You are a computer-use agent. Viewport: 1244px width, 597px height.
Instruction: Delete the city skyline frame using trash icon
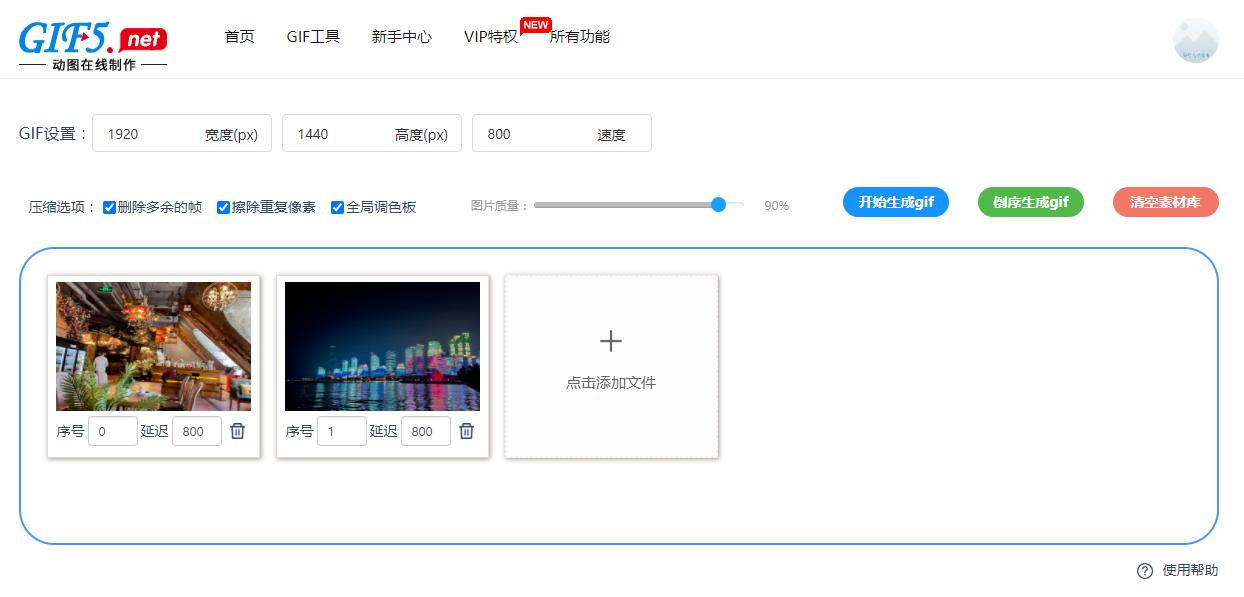(x=466, y=431)
